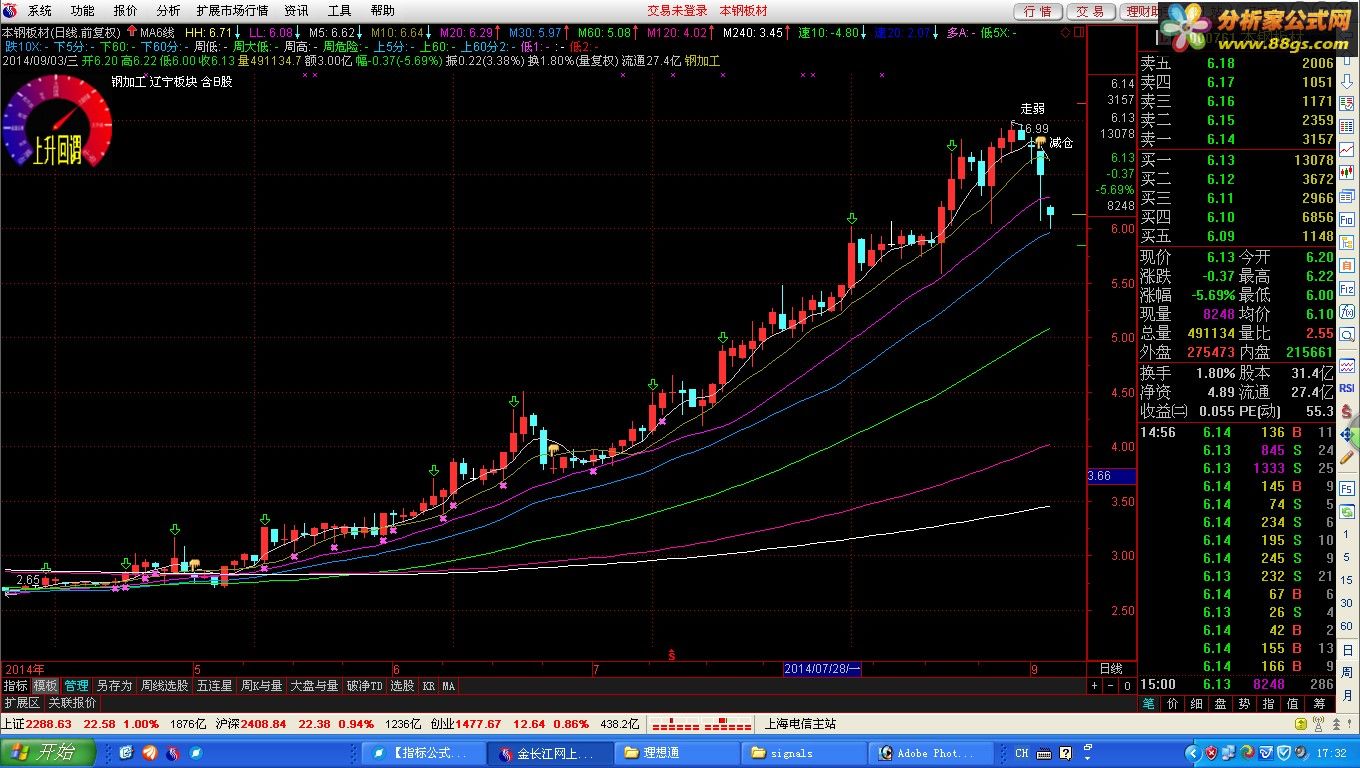Click the 行情 button at top right

(1039, 11)
